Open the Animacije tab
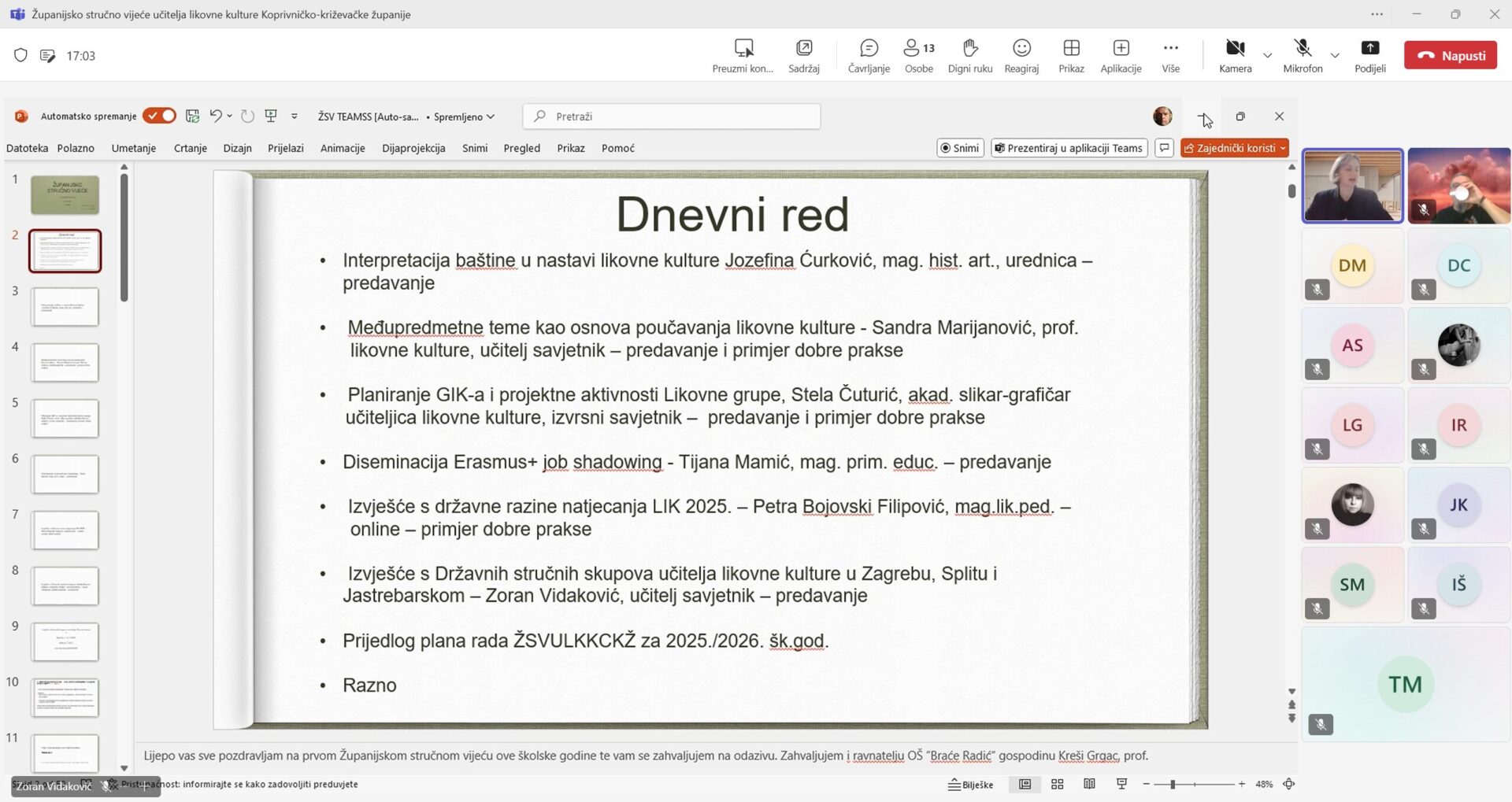The width and height of the screenshot is (1512, 802). point(343,148)
